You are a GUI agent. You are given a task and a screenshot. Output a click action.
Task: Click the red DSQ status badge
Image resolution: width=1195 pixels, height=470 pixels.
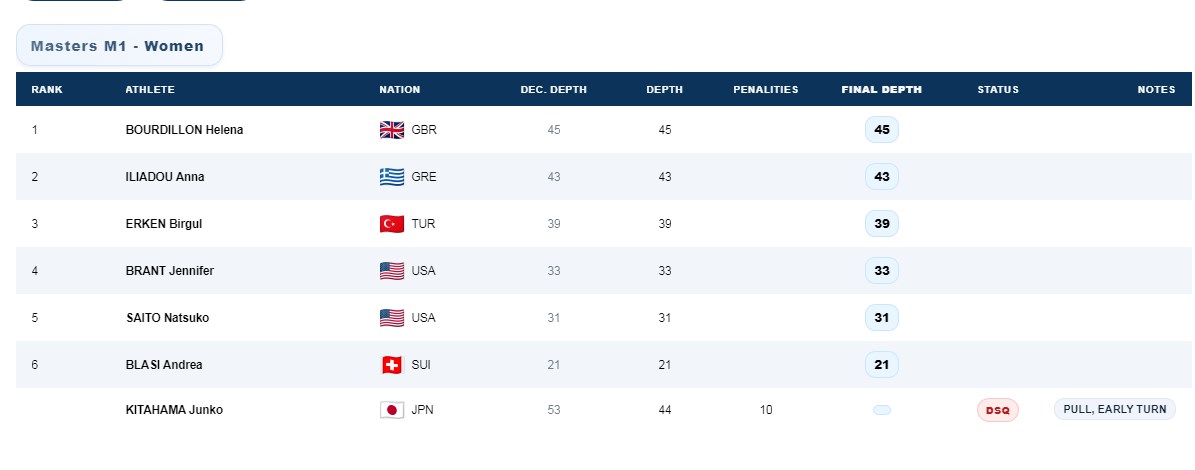(x=998, y=410)
